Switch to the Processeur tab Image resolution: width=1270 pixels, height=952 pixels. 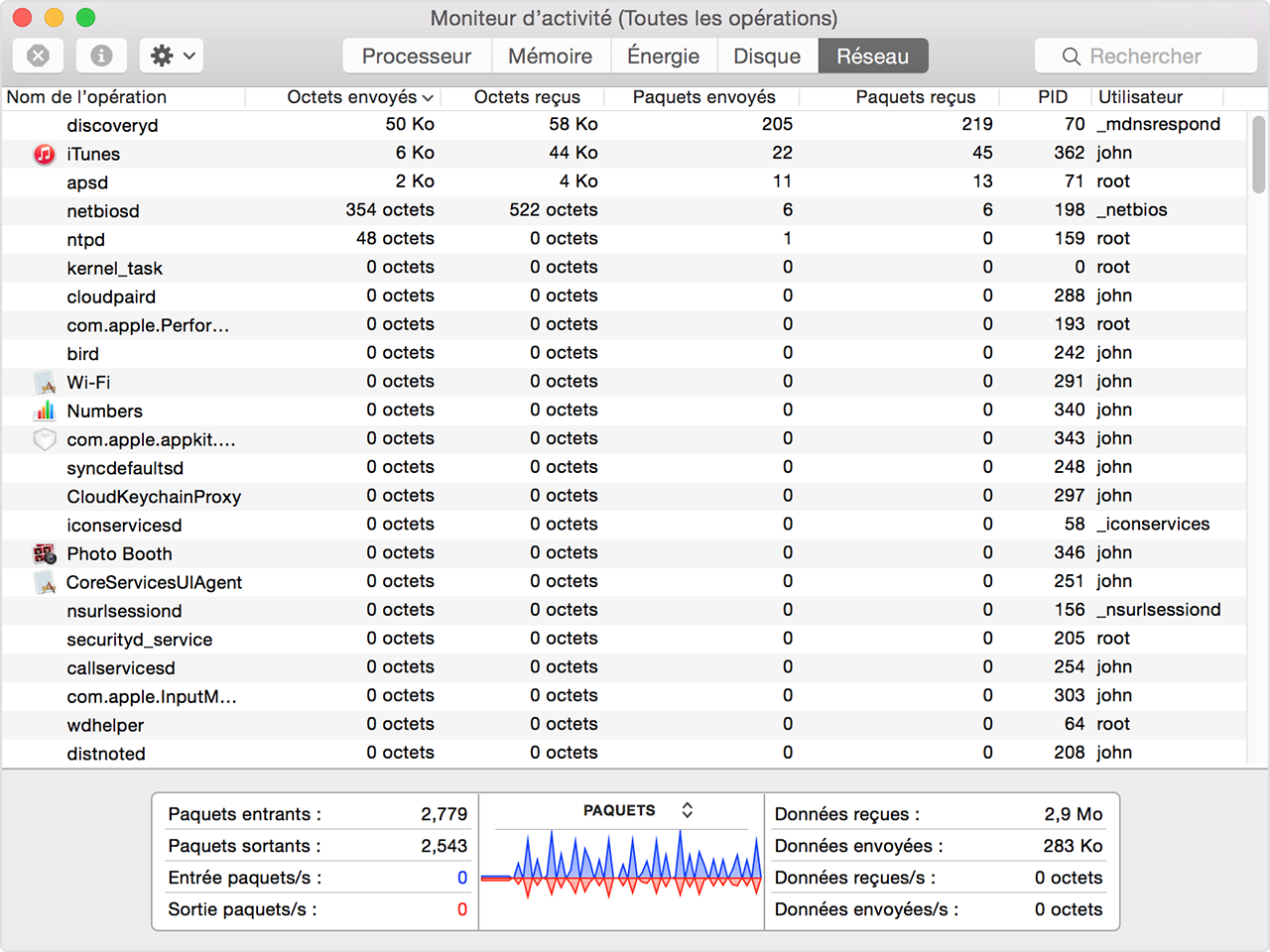tap(417, 56)
